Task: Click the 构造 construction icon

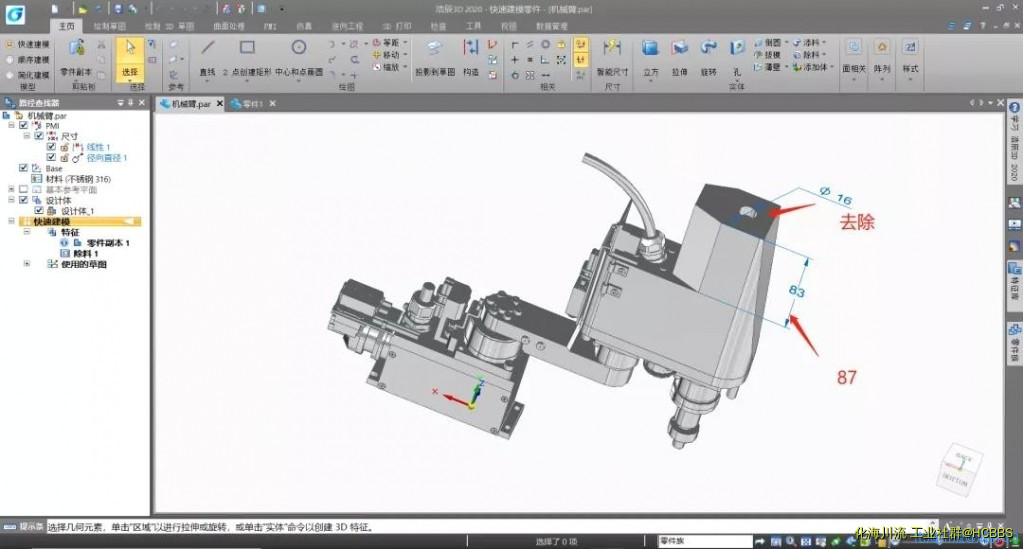Action: 470,49
